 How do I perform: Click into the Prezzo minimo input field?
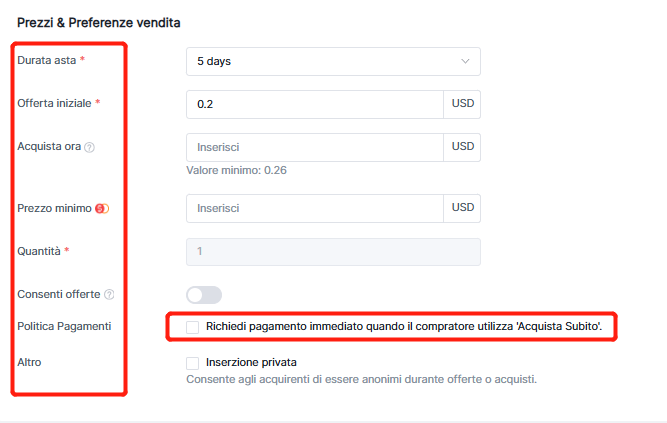tap(314, 208)
